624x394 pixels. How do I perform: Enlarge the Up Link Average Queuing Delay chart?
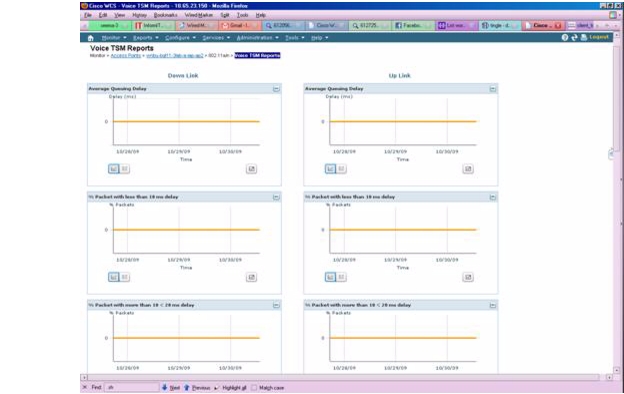click(x=468, y=169)
